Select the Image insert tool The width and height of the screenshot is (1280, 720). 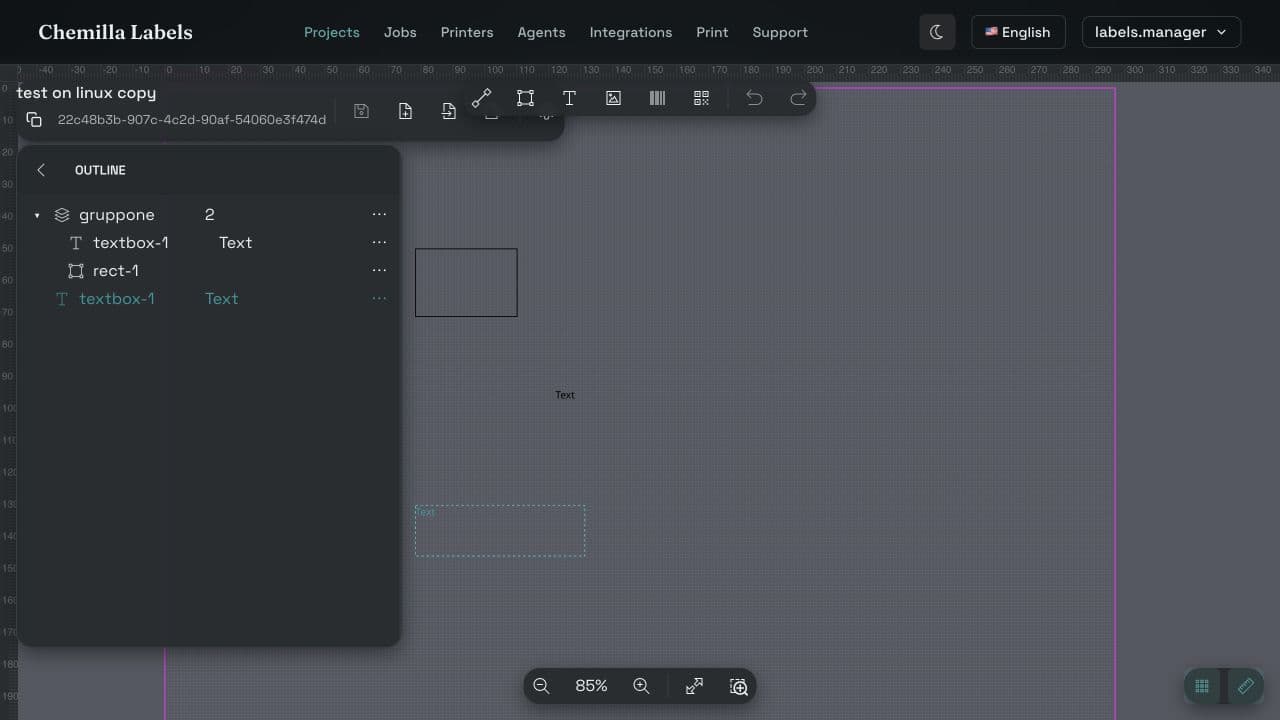(x=613, y=97)
